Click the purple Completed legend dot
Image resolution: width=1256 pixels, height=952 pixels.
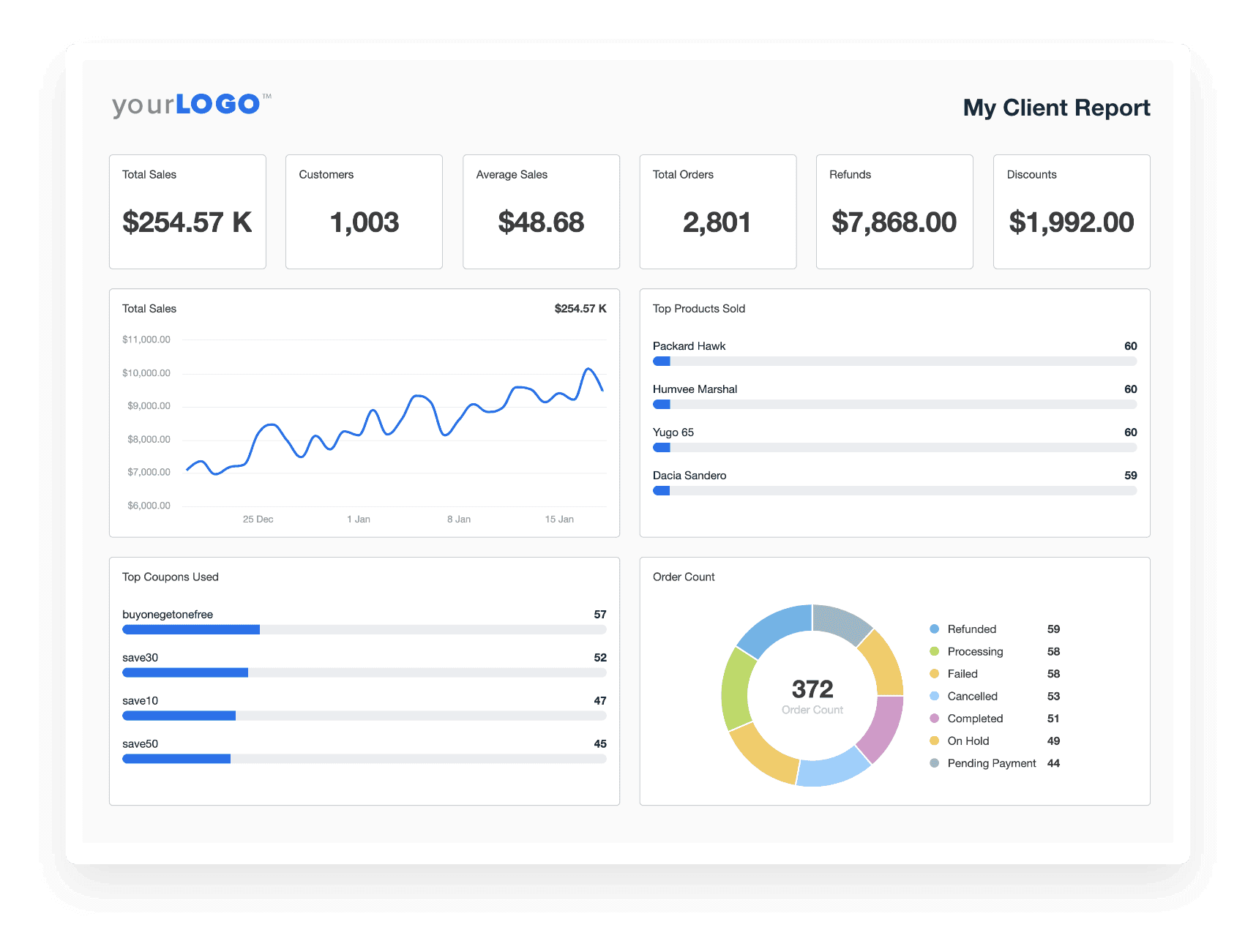point(934,719)
